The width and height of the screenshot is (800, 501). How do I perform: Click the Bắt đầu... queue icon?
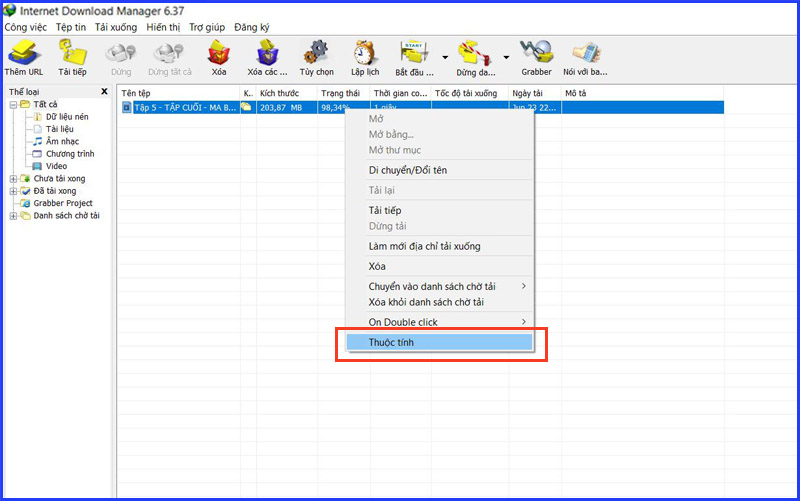coord(414,53)
